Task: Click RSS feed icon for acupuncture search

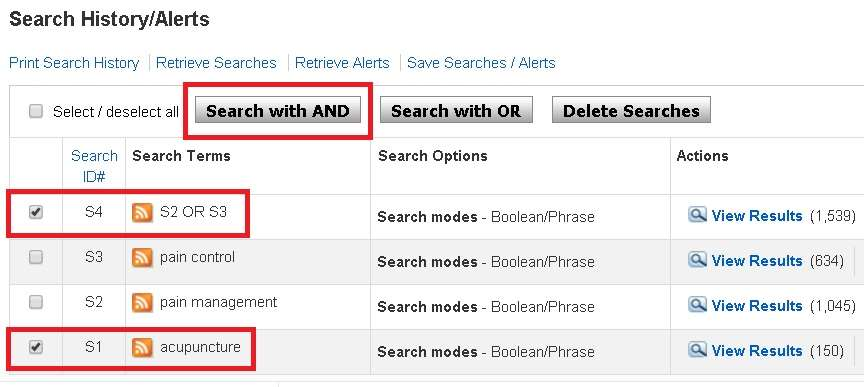Action: [x=142, y=348]
